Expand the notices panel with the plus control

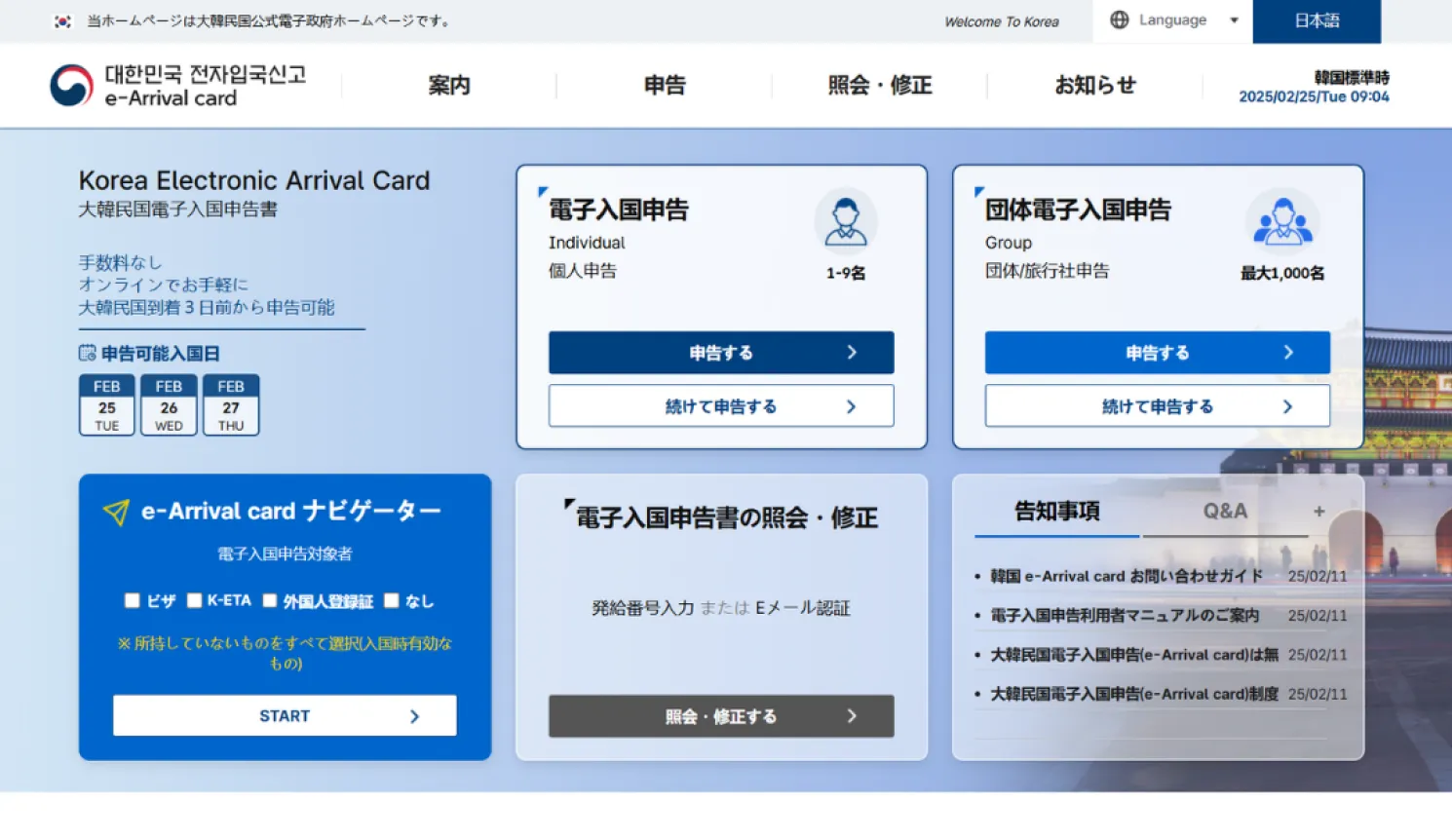[1318, 510]
